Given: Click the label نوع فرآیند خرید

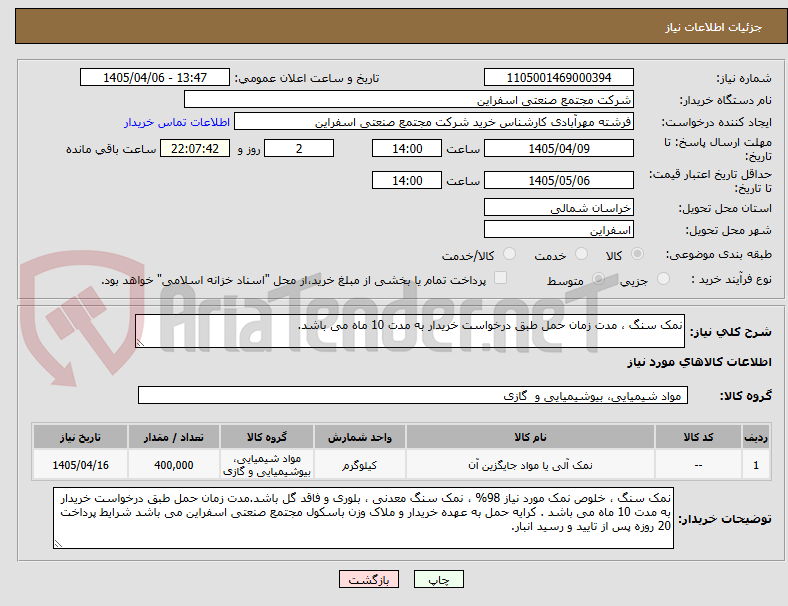Looking at the screenshot, I should pyautogui.click(x=731, y=279).
